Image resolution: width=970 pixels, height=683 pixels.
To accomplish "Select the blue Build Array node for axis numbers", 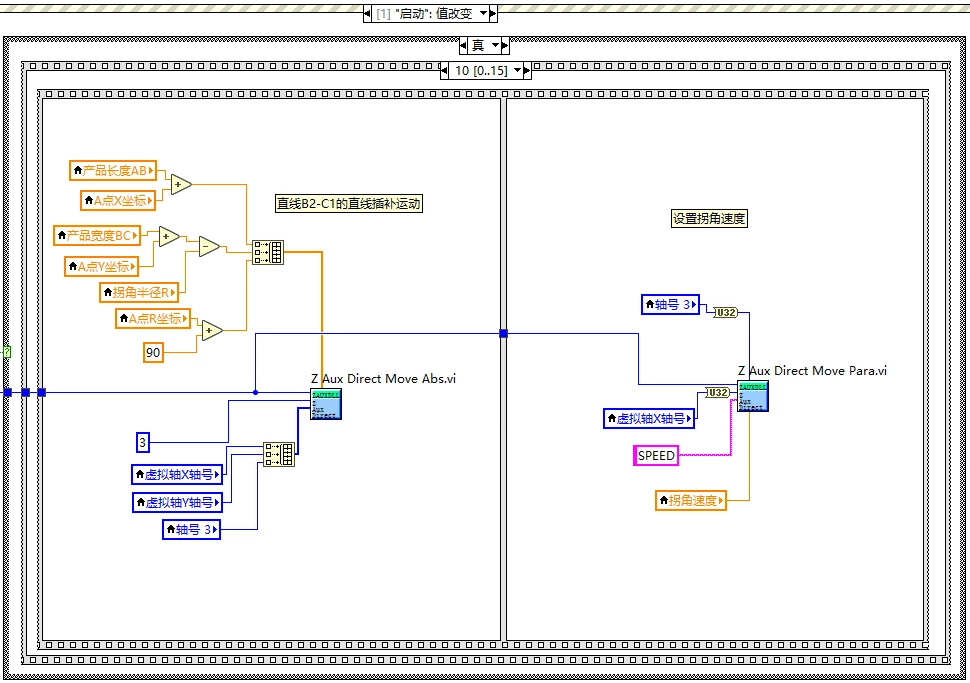I will click(279, 454).
